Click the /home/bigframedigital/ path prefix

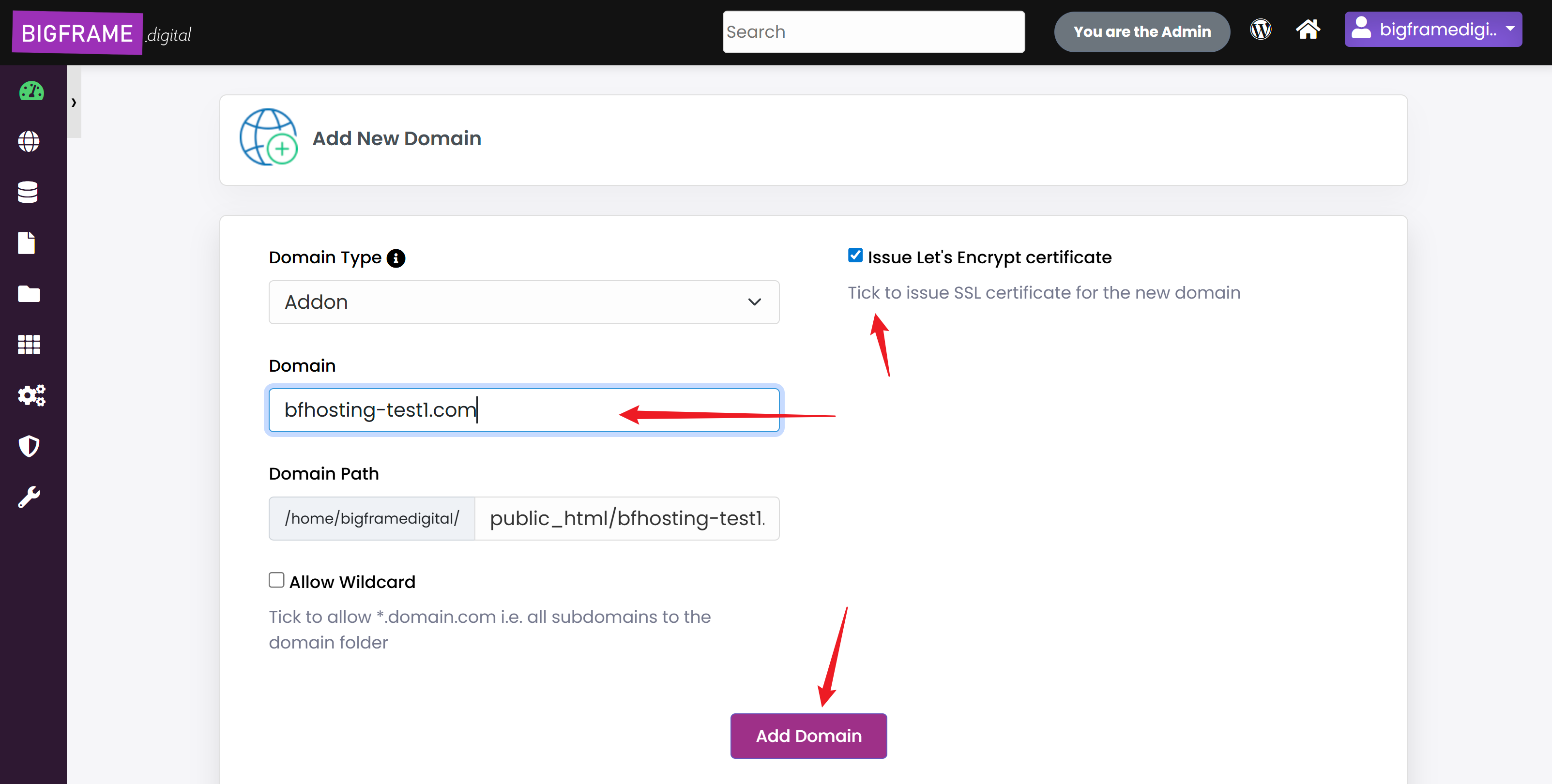tap(372, 518)
